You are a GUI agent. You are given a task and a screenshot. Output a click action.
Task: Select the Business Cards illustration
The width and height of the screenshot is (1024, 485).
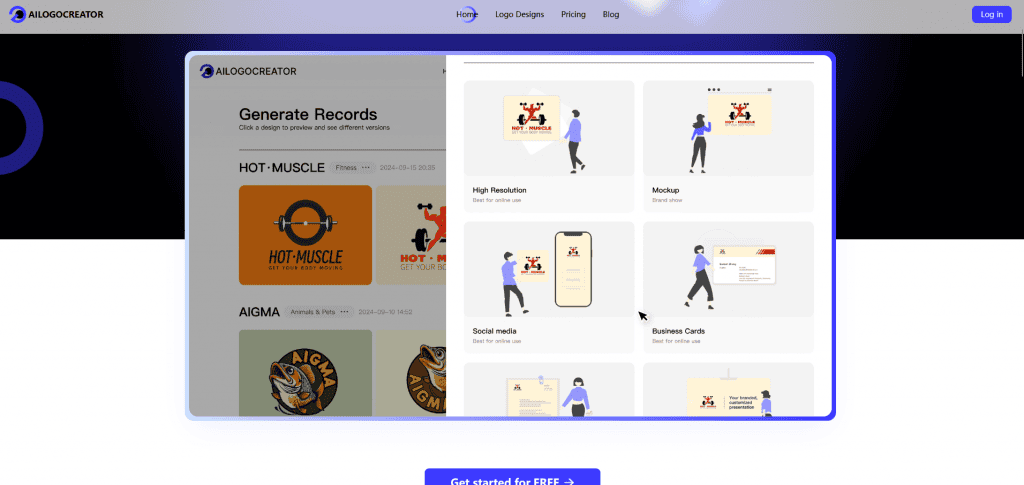(x=728, y=270)
